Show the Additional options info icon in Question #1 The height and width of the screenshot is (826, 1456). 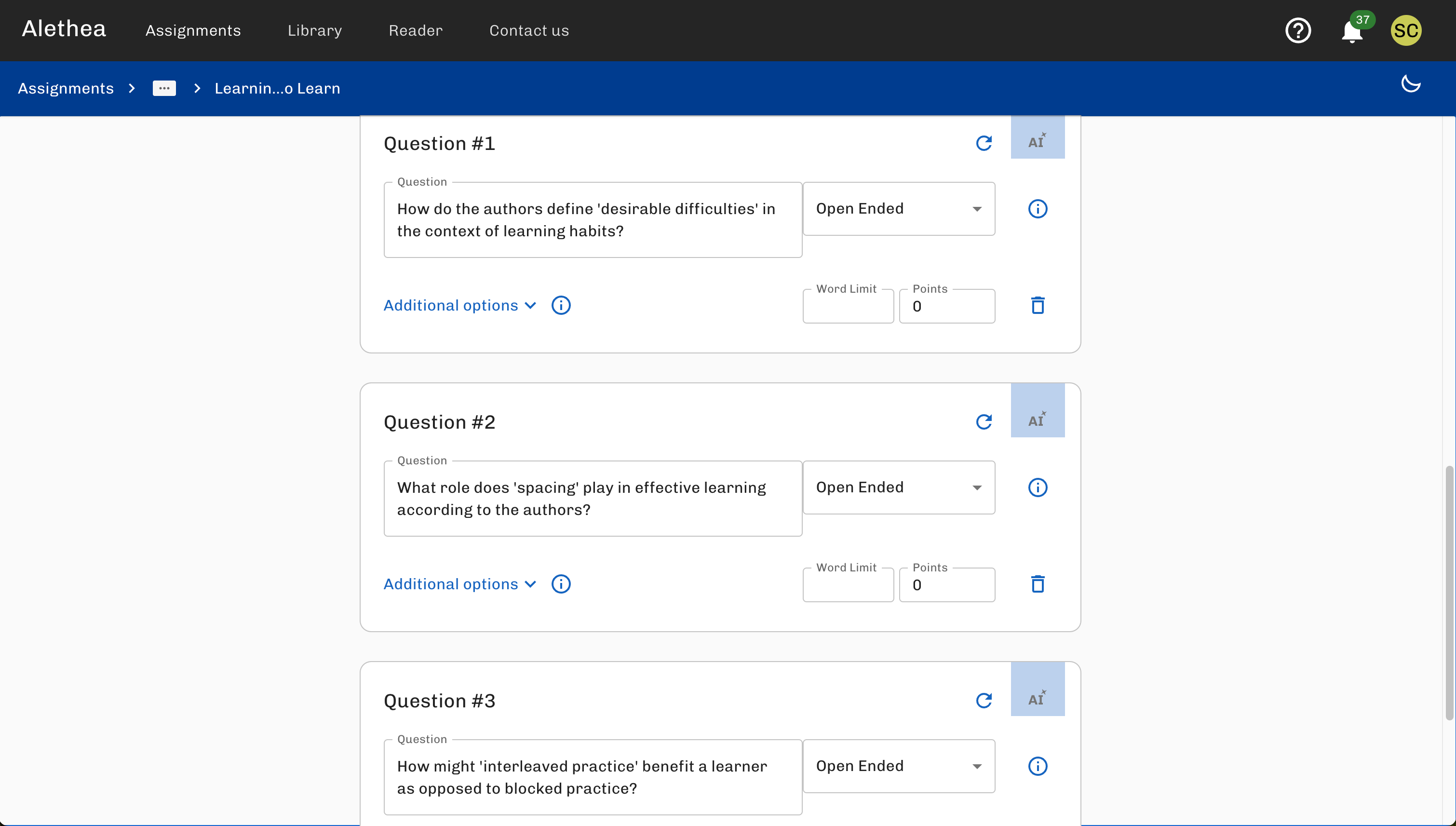(561, 305)
